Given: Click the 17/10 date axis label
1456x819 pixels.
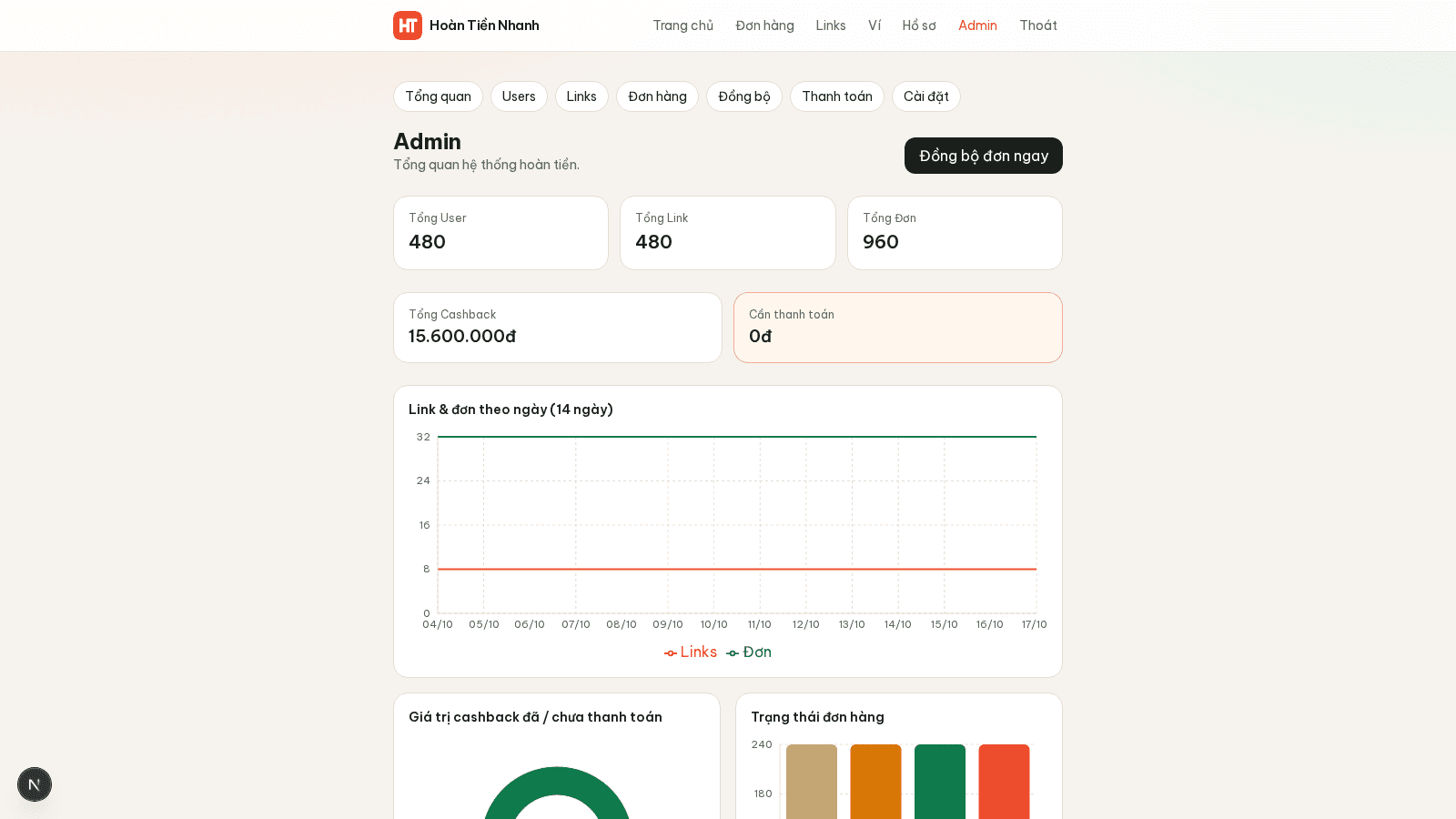Looking at the screenshot, I should tap(1035, 624).
